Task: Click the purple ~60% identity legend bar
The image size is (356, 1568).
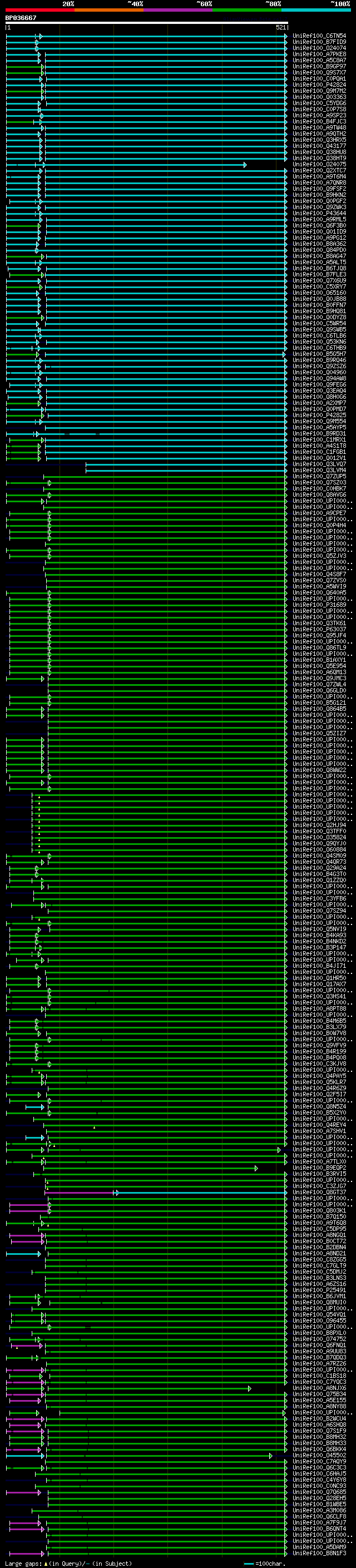Action: [x=179, y=10]
